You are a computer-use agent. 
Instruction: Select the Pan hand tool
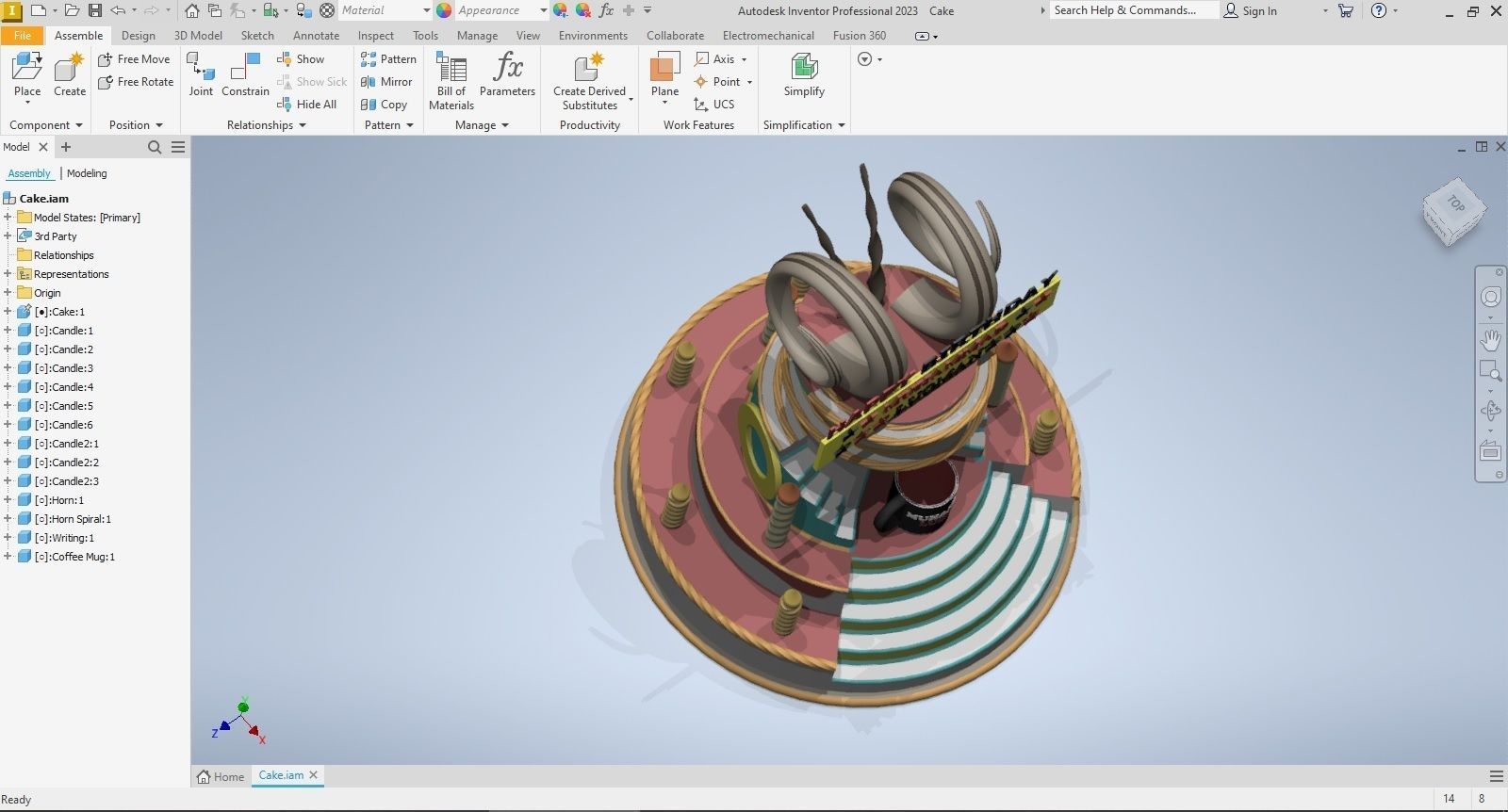pos(1490,339)
